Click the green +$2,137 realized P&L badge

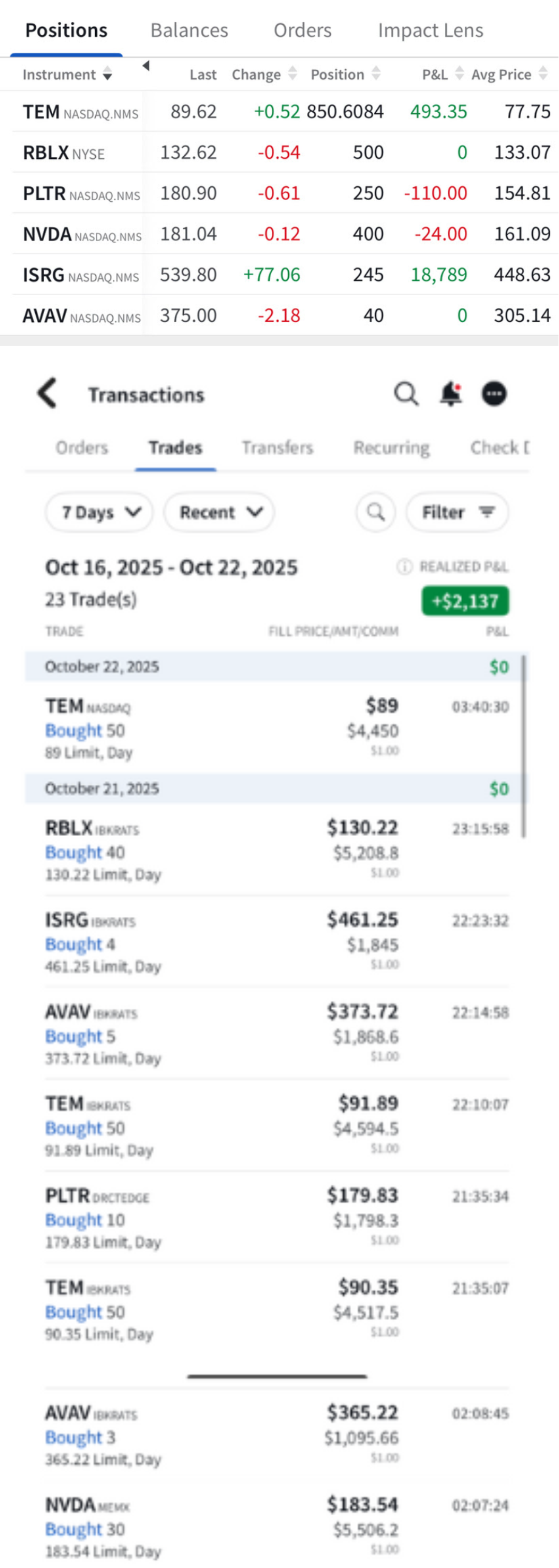click(465, 601)
